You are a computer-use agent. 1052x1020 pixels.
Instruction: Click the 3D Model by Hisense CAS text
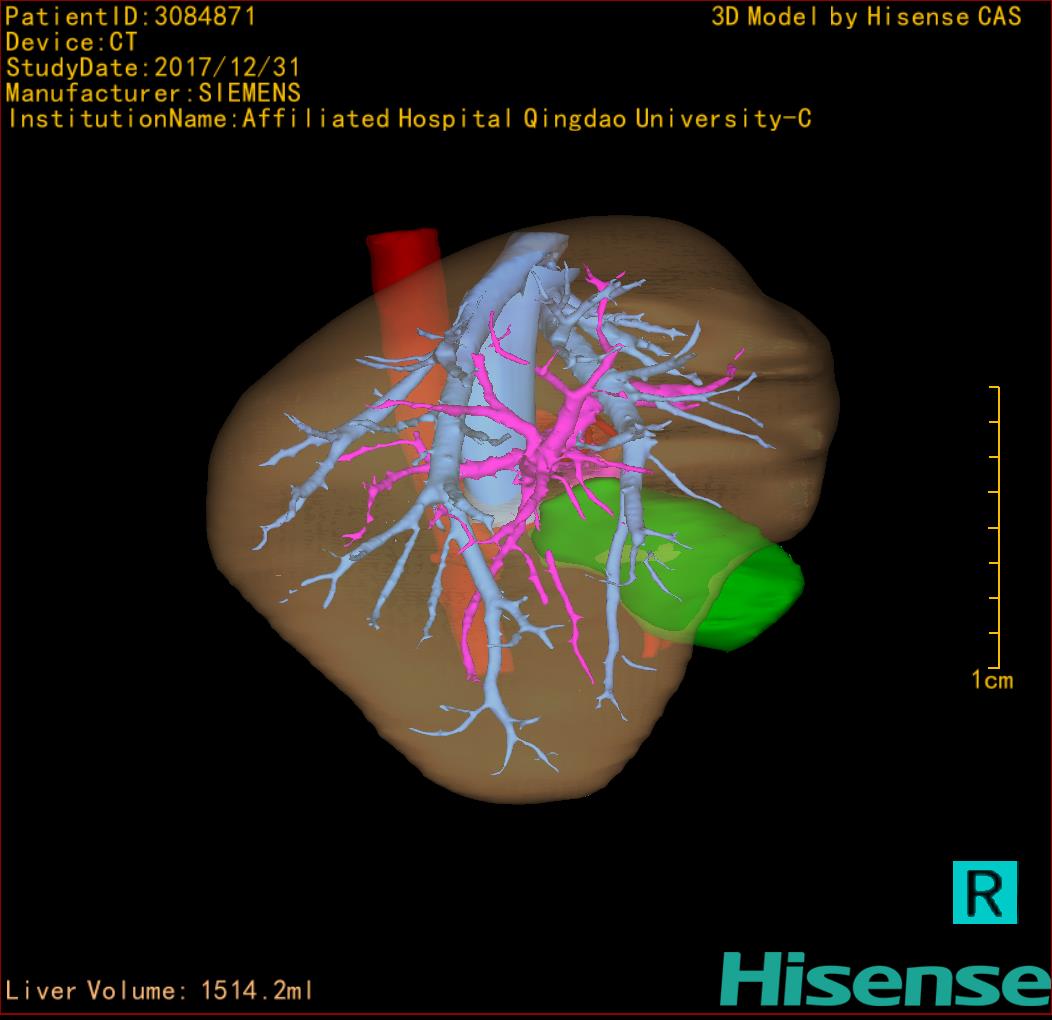[x=866, y=16]
